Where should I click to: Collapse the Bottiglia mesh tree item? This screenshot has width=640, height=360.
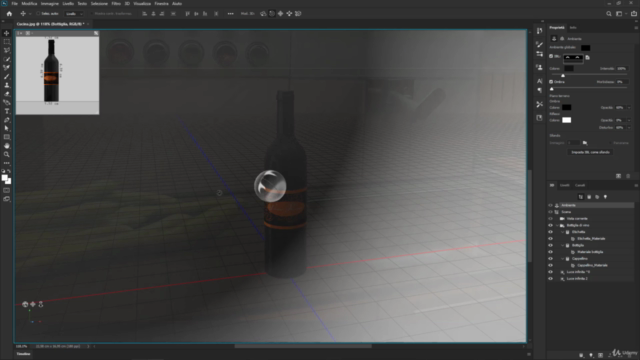point(562,245)
